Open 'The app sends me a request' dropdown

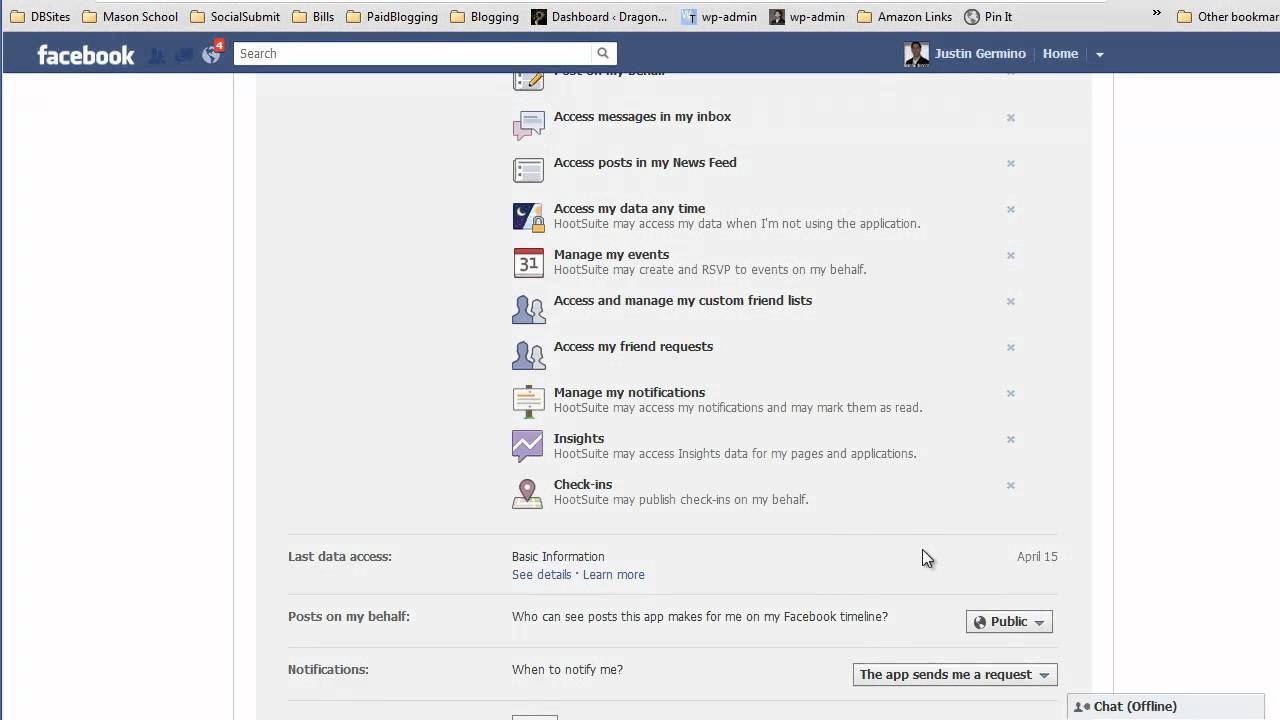point(955,675)
